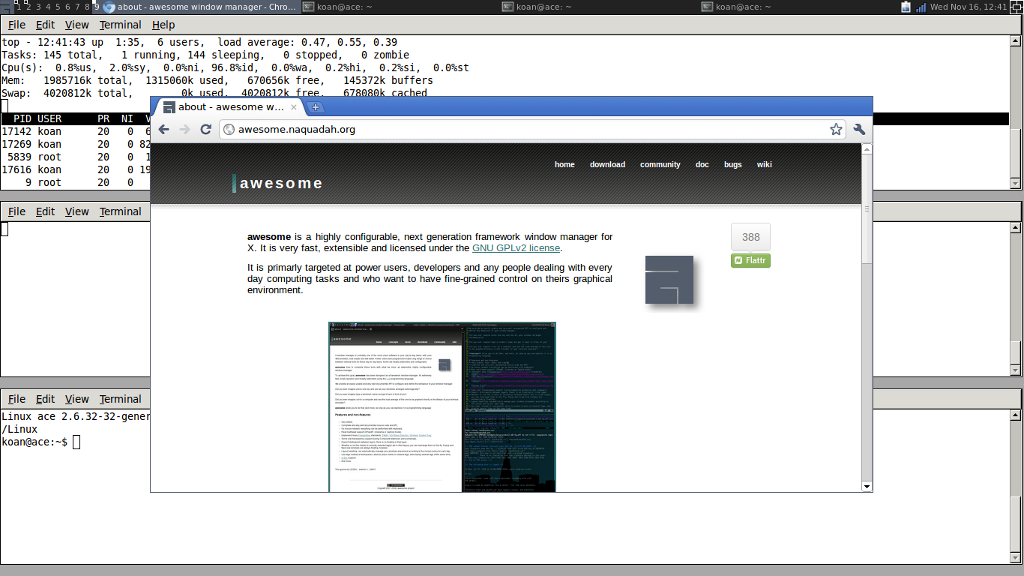Switch to workspace tag 9 in the taskbar
This screenshot has height=576, width=1024.
(96, 7)
